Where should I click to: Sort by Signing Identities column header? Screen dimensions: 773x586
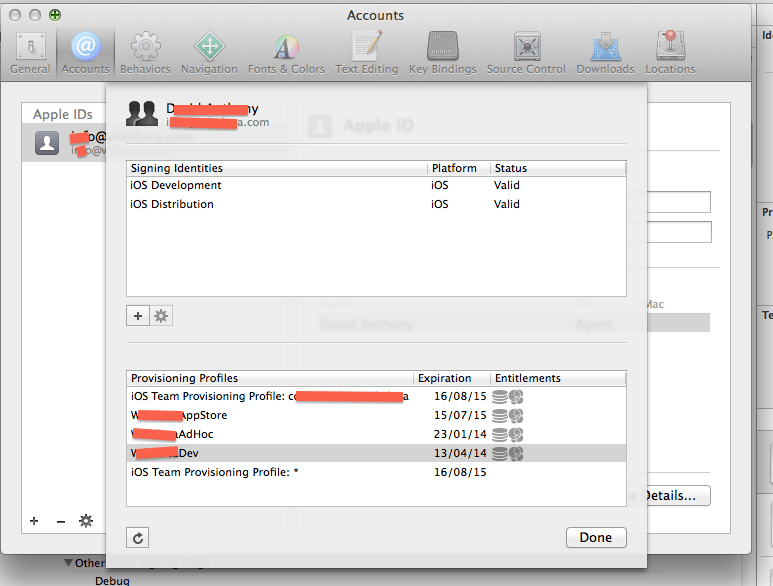[277, 168]
